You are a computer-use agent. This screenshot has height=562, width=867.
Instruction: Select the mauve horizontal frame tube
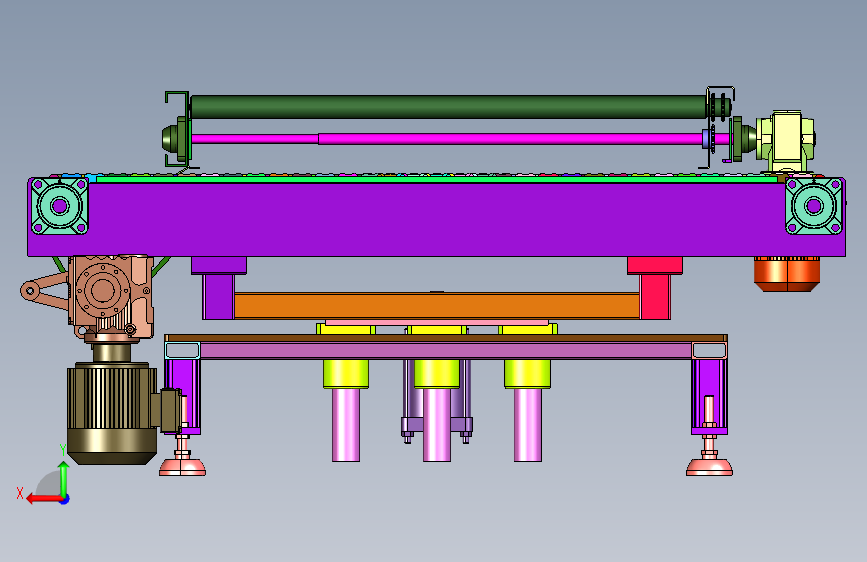(446, 351)
